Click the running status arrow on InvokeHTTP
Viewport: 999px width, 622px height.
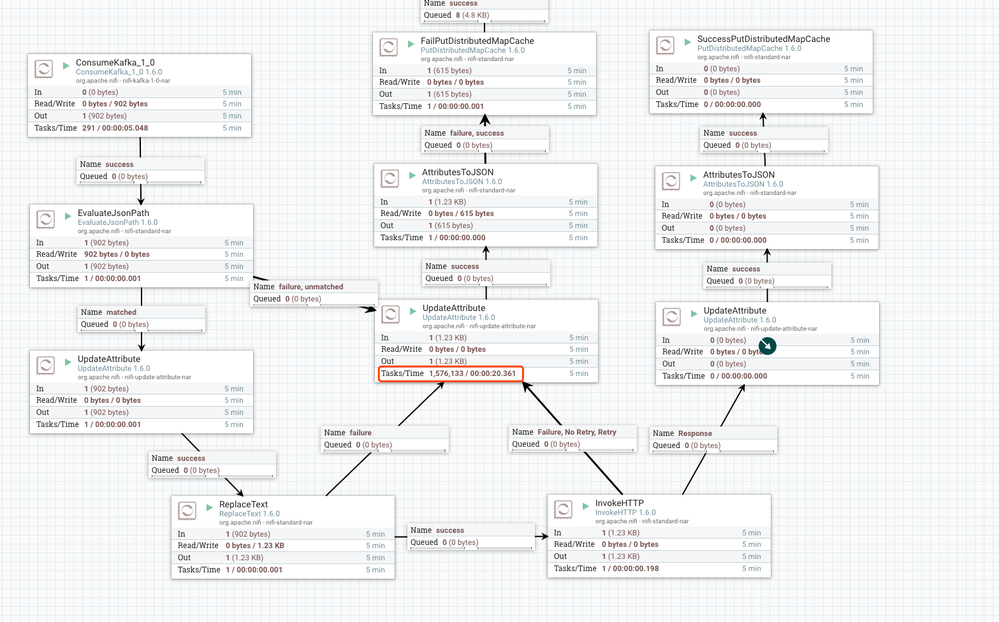(x=586, y=506)
